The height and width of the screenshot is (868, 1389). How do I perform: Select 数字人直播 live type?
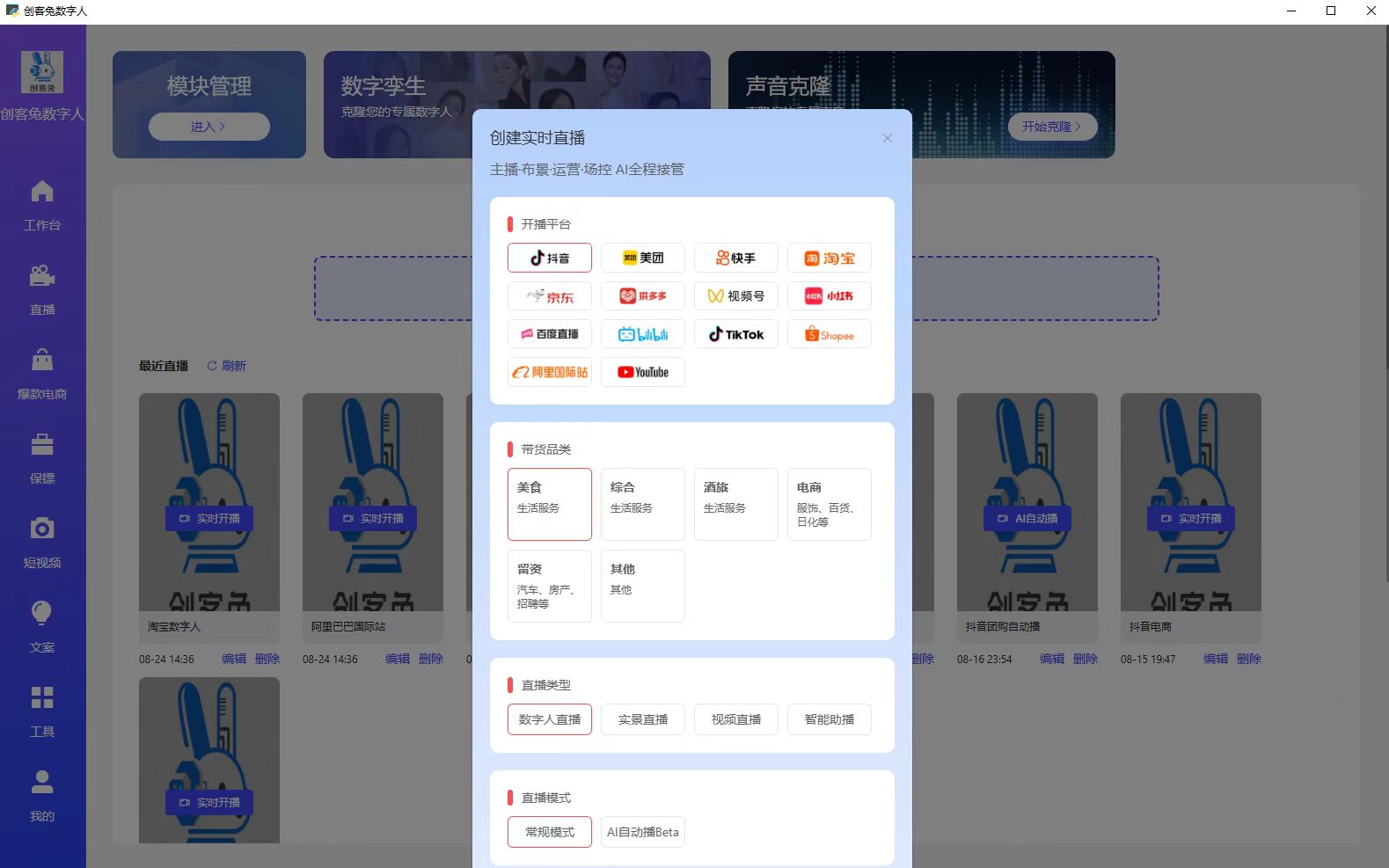coord(550,719)
